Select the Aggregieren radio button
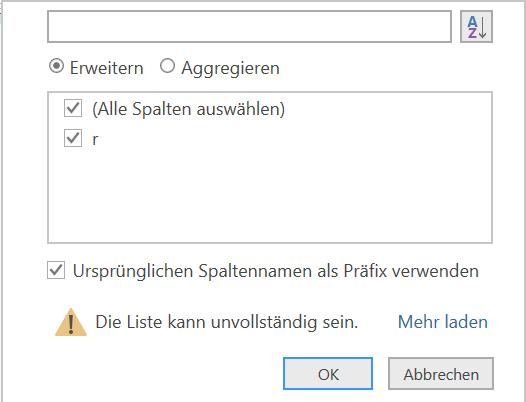The image size is (526, 402). (167, 66)
